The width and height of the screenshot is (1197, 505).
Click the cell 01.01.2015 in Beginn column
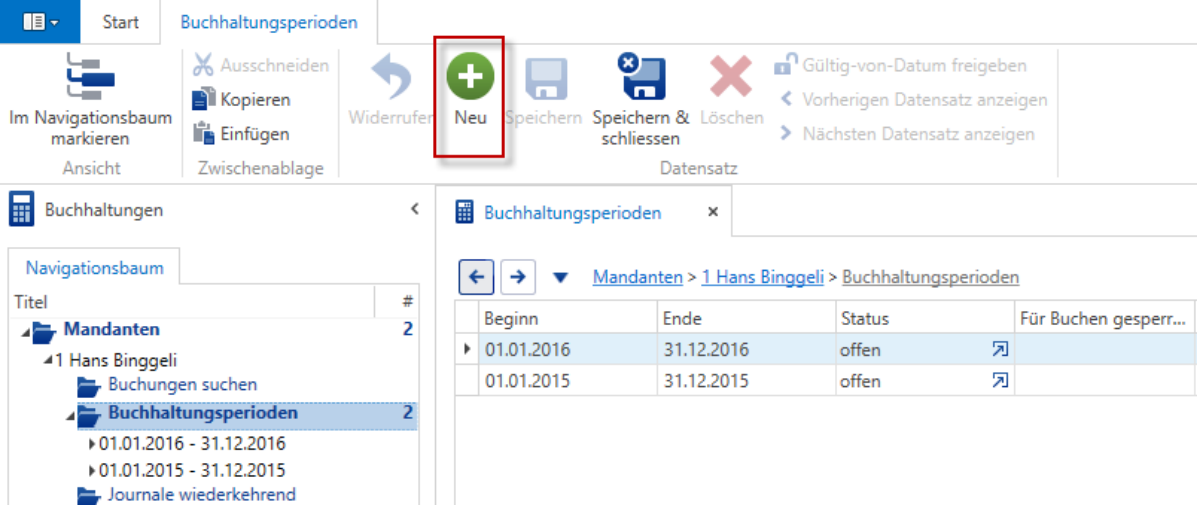567,381
